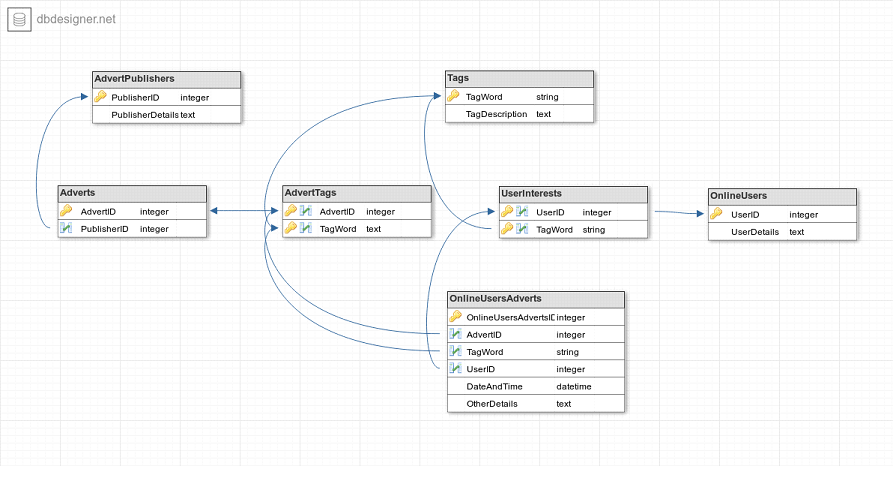893x480 pixels.
Task: Click the primary key icon beside PublisherID in AdvertPublishers
Action: pos(100,97)
